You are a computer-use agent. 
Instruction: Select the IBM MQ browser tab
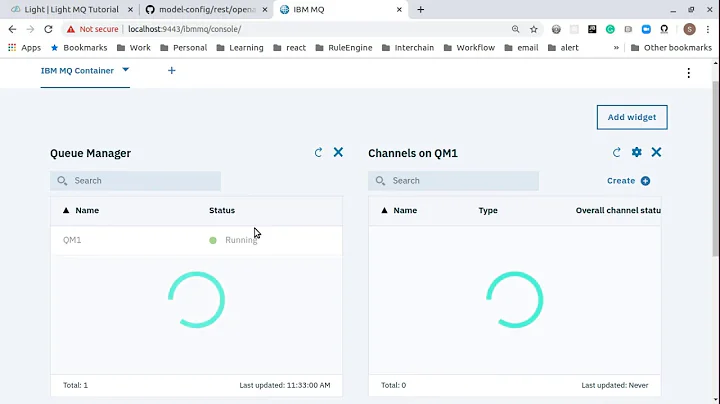pos(341,10)
